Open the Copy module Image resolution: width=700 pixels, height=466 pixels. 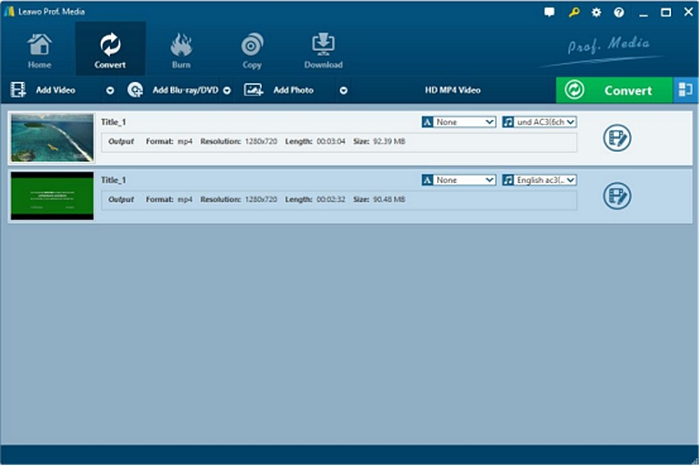[x=252, y=50]
